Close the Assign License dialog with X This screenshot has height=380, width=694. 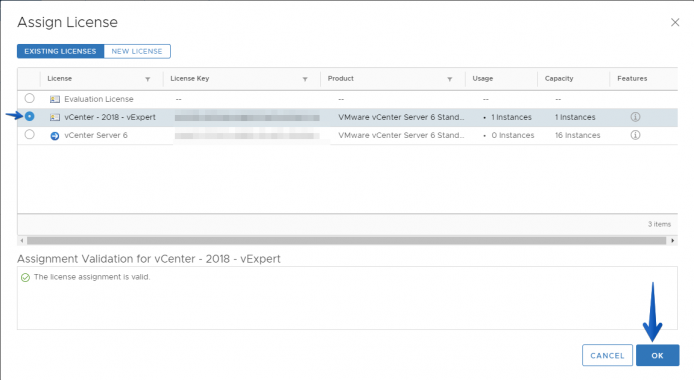675,22
